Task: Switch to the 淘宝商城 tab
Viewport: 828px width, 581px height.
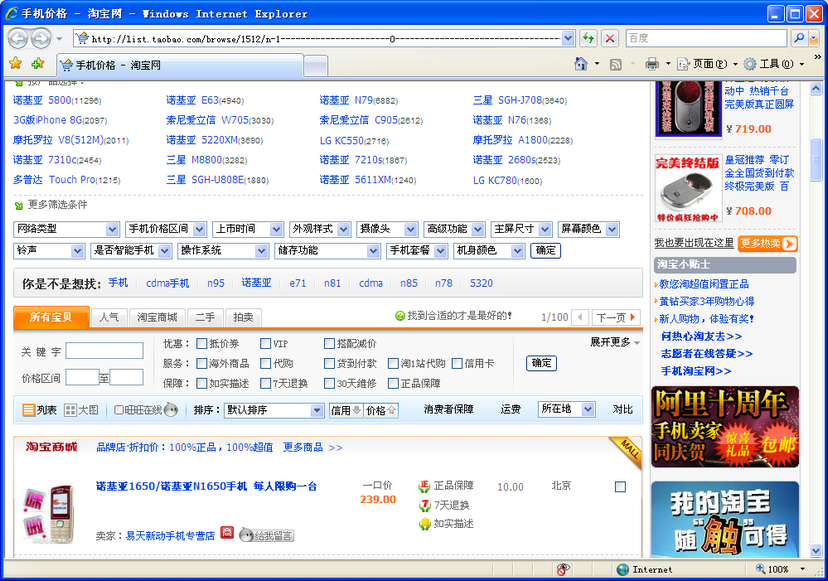Action: pos(157,317)
